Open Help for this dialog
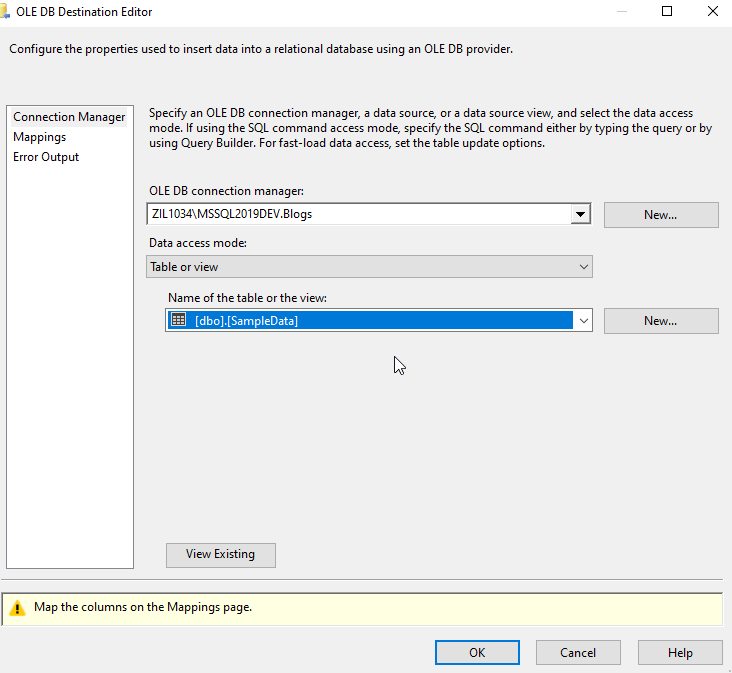The image size is (732, 673). pyautogui.click(x=680, y=652)
